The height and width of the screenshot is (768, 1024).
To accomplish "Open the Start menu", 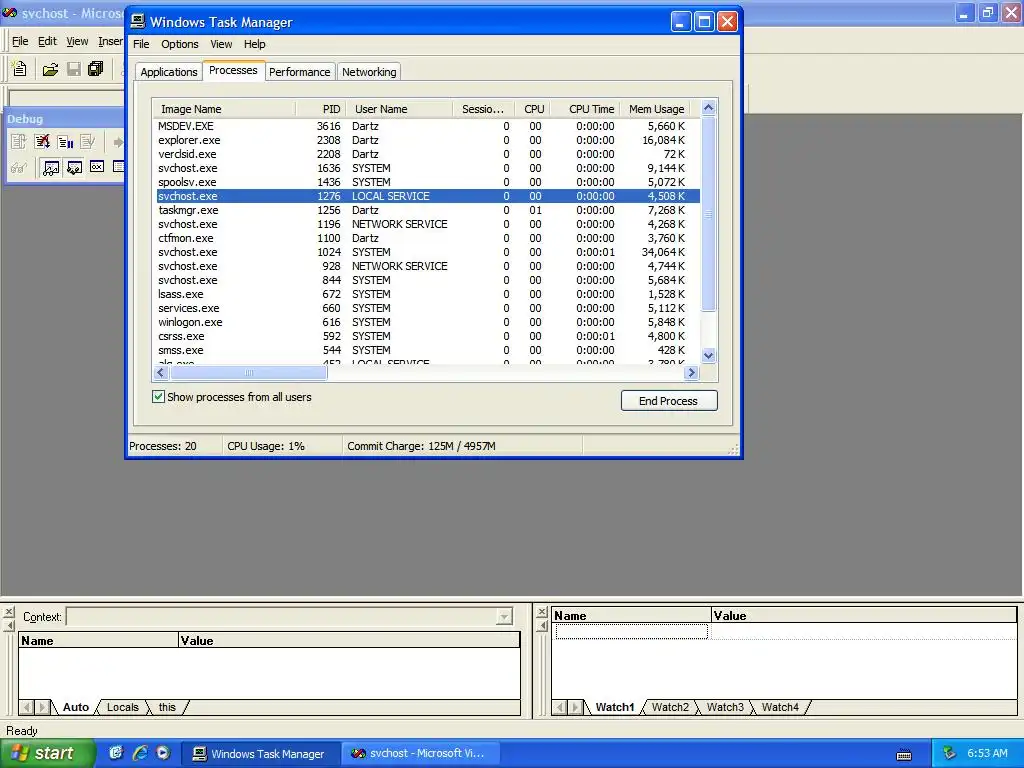I will coord(48,753).
